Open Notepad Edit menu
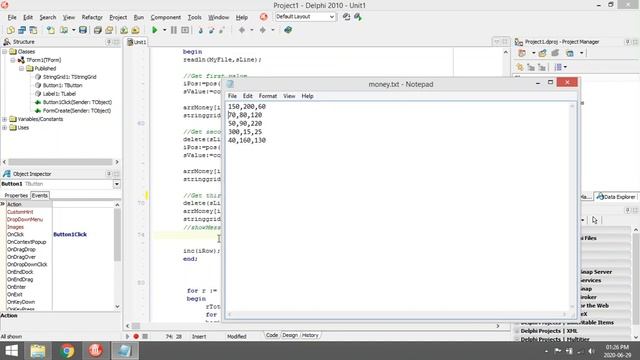This screenshot has height=360, width=640. [x=248, y=96]
